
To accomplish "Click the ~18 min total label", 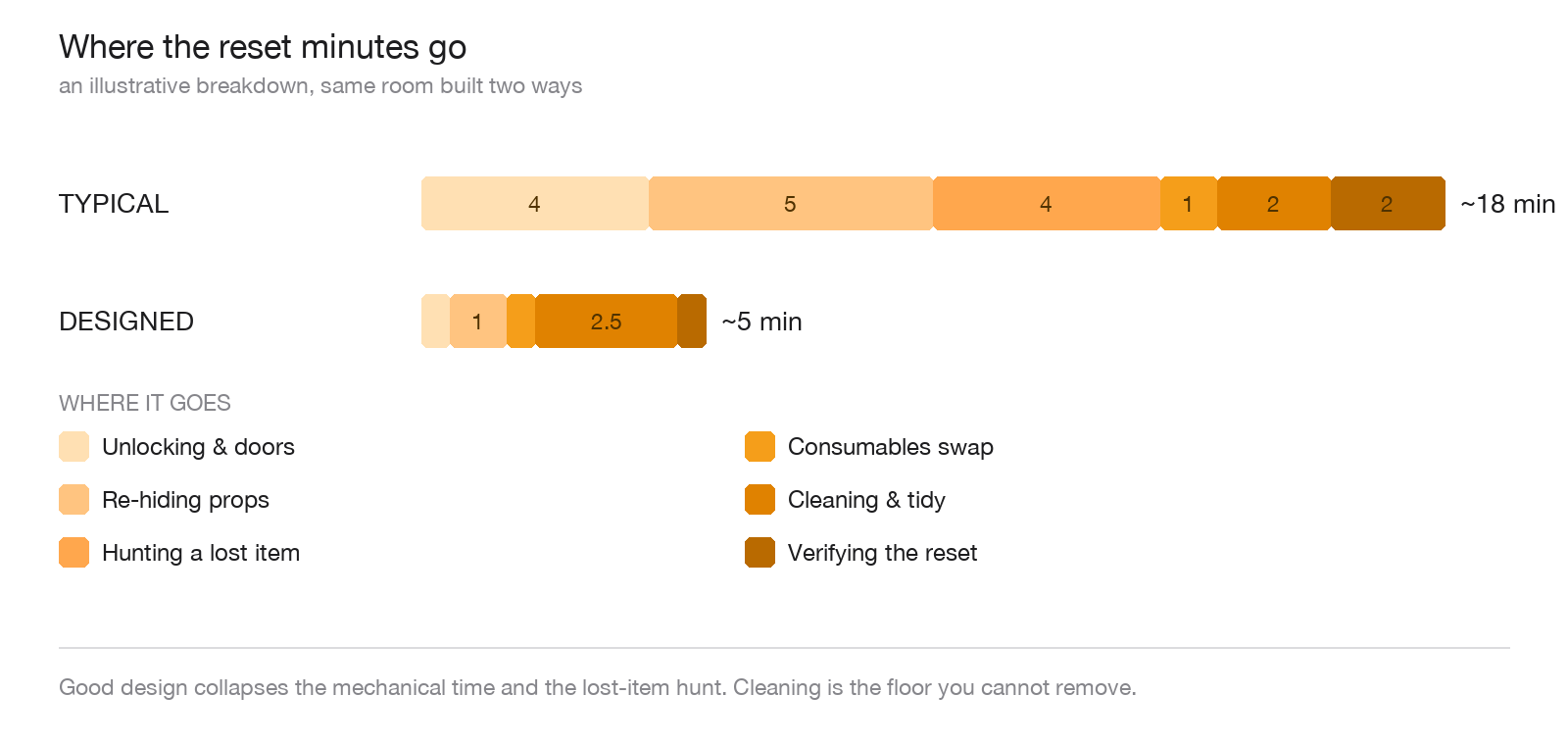I will (1507, 204).
